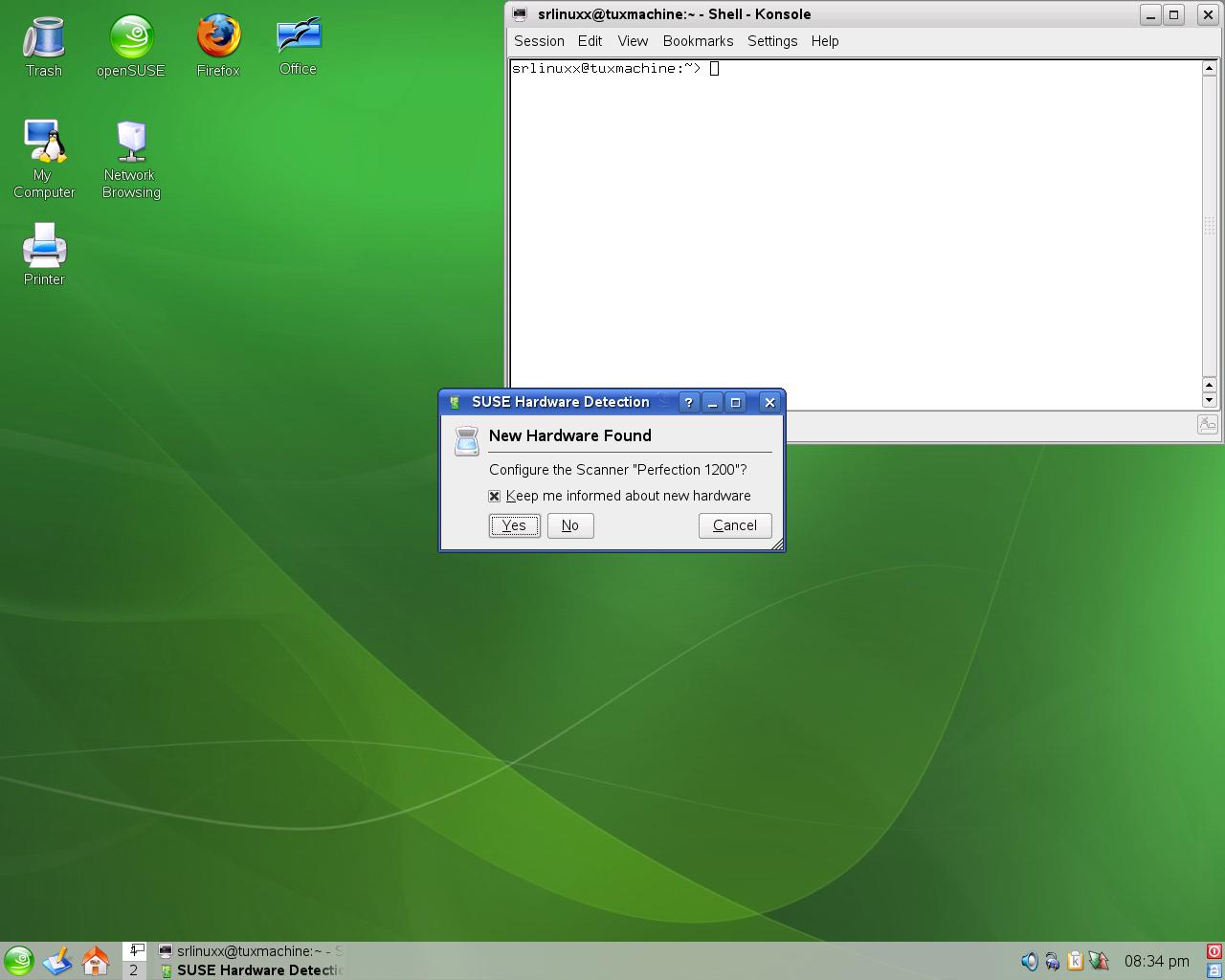
Task: Open the Office desktop icon
Action: (299, 46)
